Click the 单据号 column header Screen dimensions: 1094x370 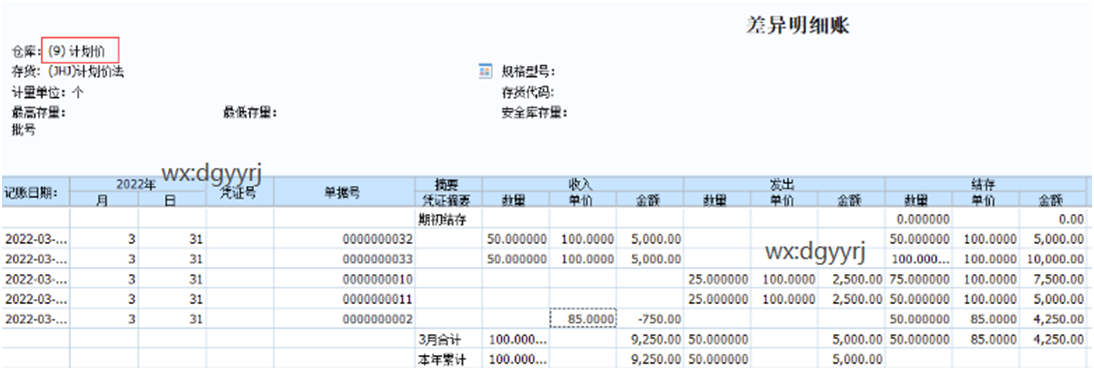(x=344, y=192)
